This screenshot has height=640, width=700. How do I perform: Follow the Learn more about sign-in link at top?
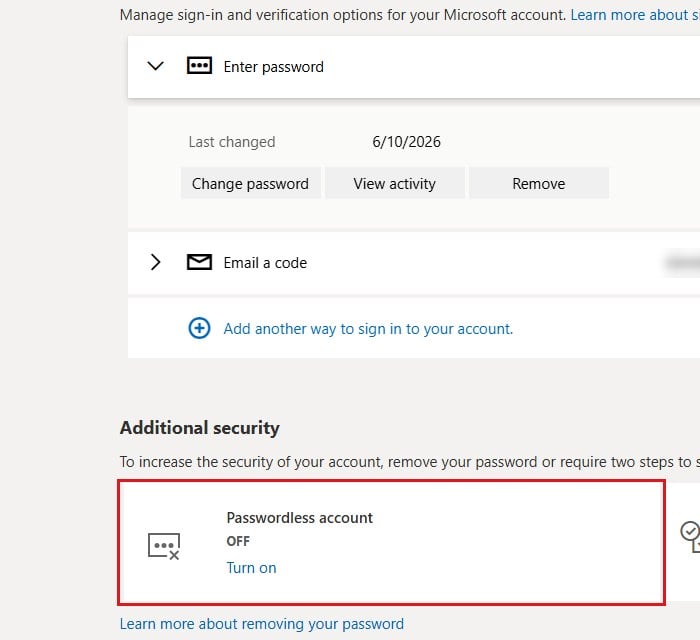(x=635, y=15)
